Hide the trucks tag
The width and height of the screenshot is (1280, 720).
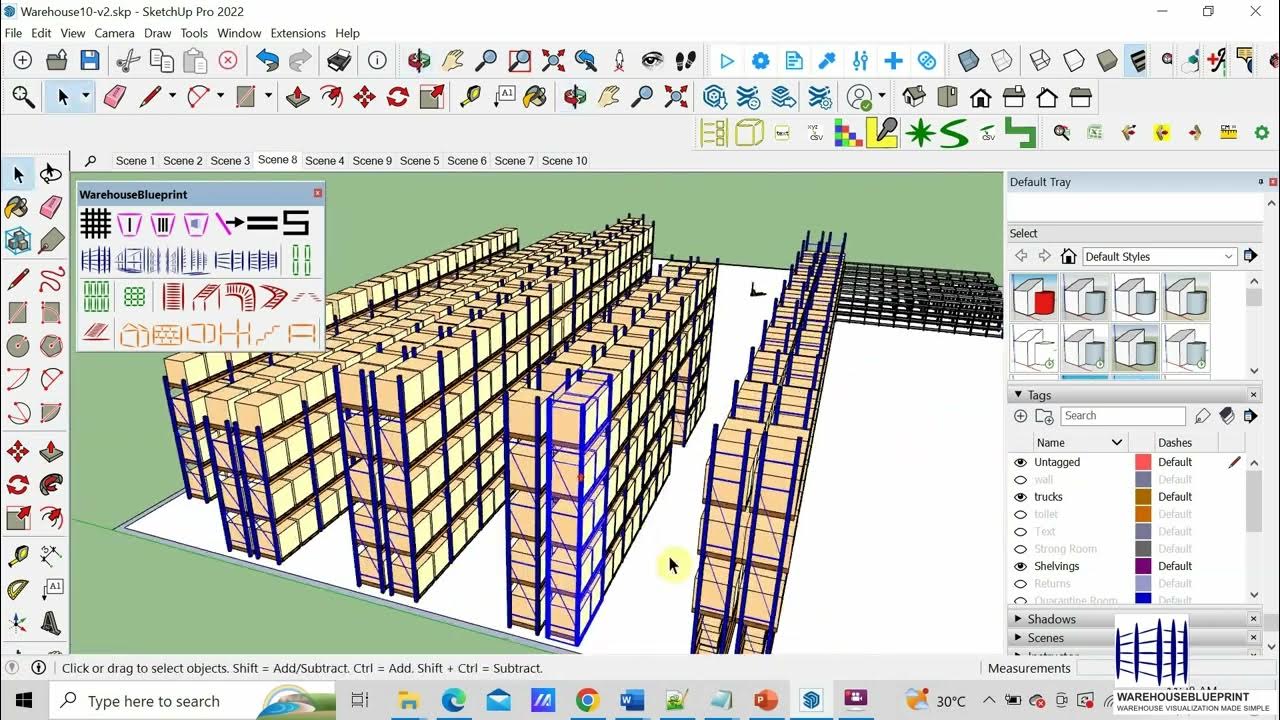coord(1020,497)
